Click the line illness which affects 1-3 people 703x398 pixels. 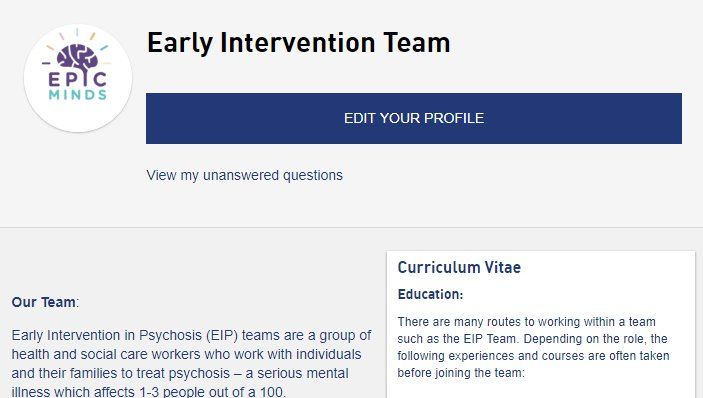(x=148, y=391)
